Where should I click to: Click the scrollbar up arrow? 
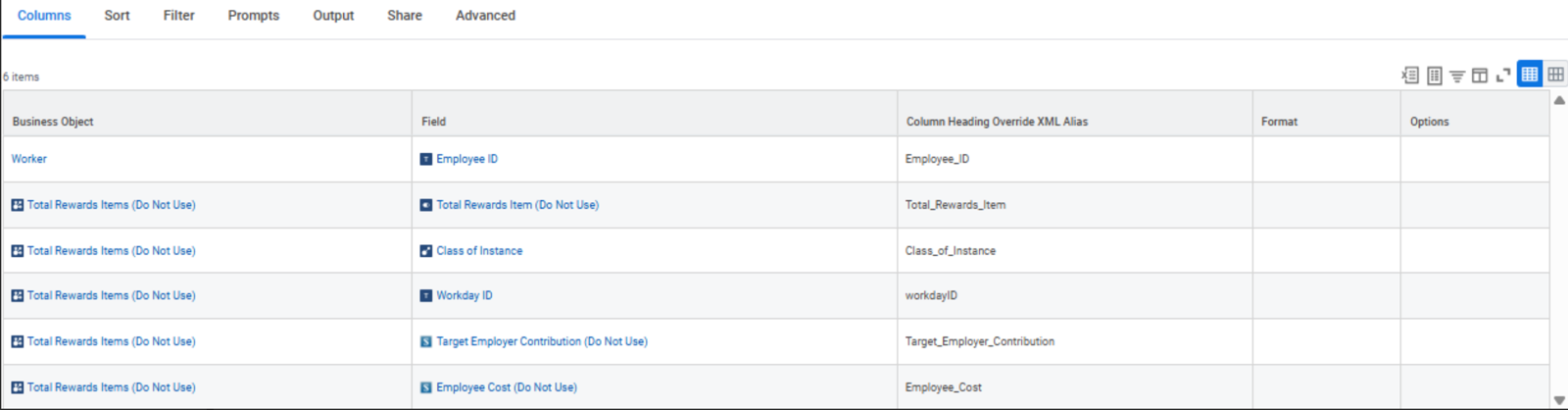(x=1559, y=100)
